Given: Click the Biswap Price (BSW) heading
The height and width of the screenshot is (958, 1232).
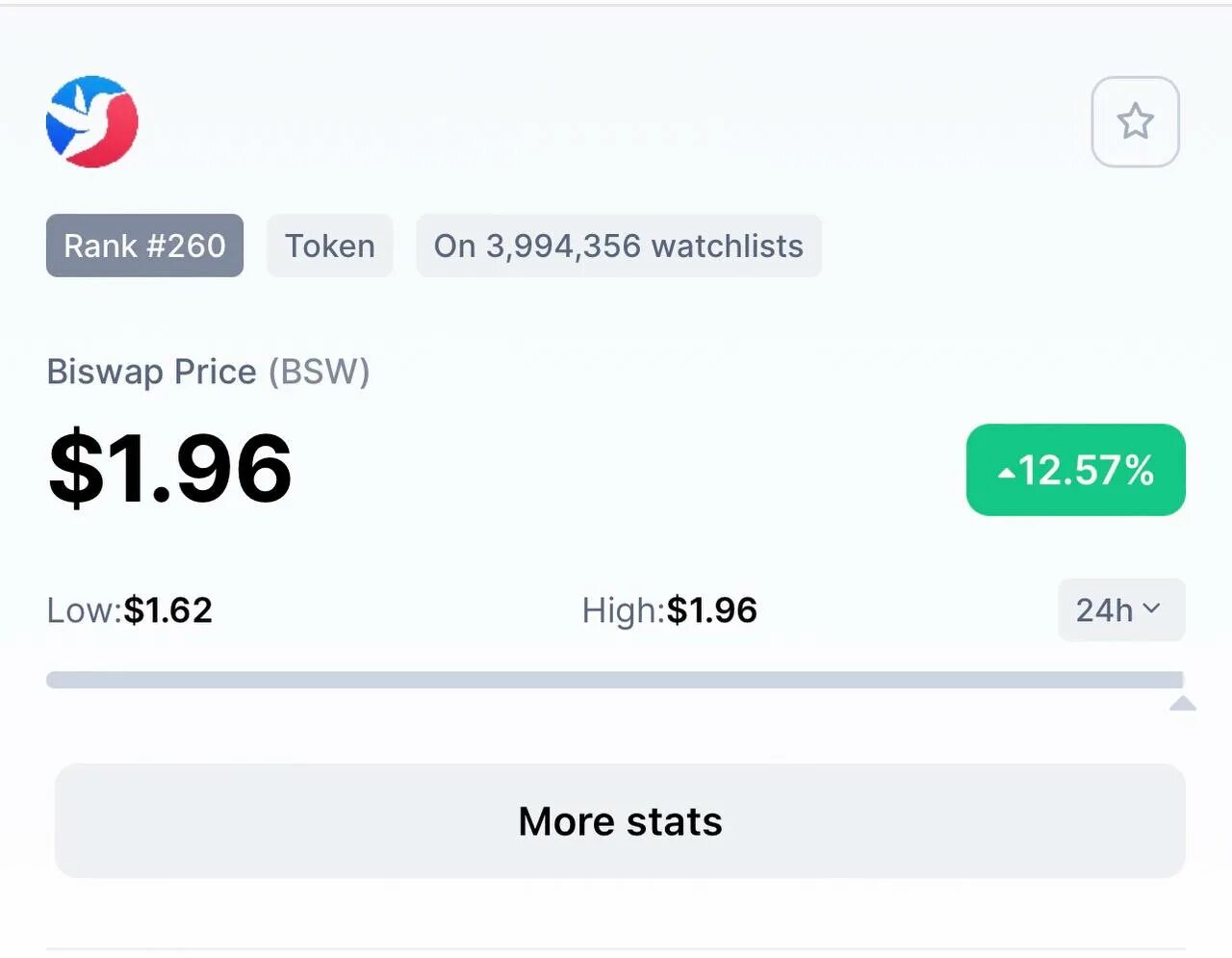Looking at the screenshot, I should (208, 372).
